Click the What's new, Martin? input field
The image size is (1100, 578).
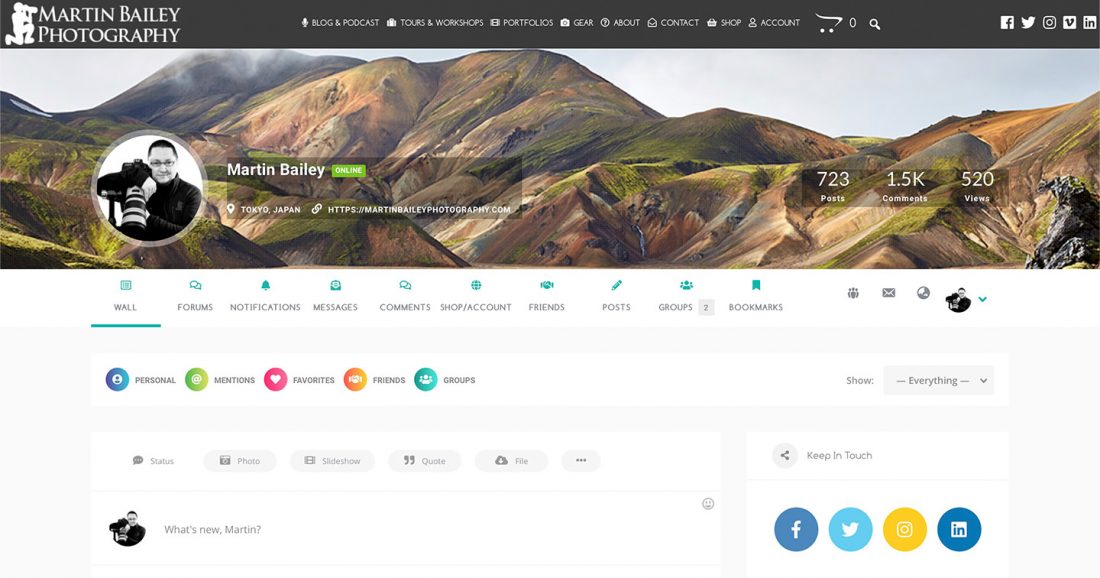(400, 529)
